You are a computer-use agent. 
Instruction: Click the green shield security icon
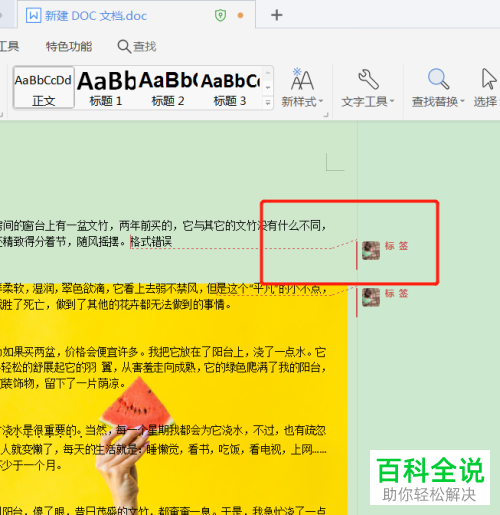(220, 15)
